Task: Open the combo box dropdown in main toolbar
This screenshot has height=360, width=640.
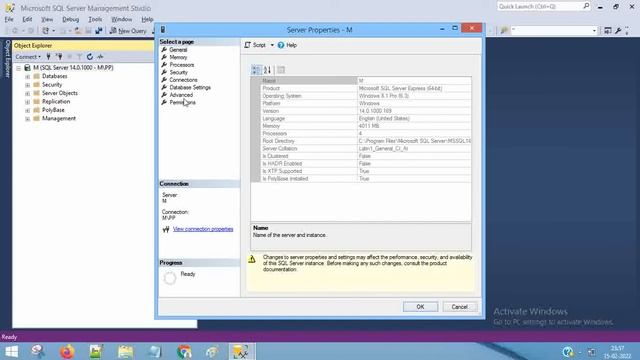Action: click(x=594, y=31)
